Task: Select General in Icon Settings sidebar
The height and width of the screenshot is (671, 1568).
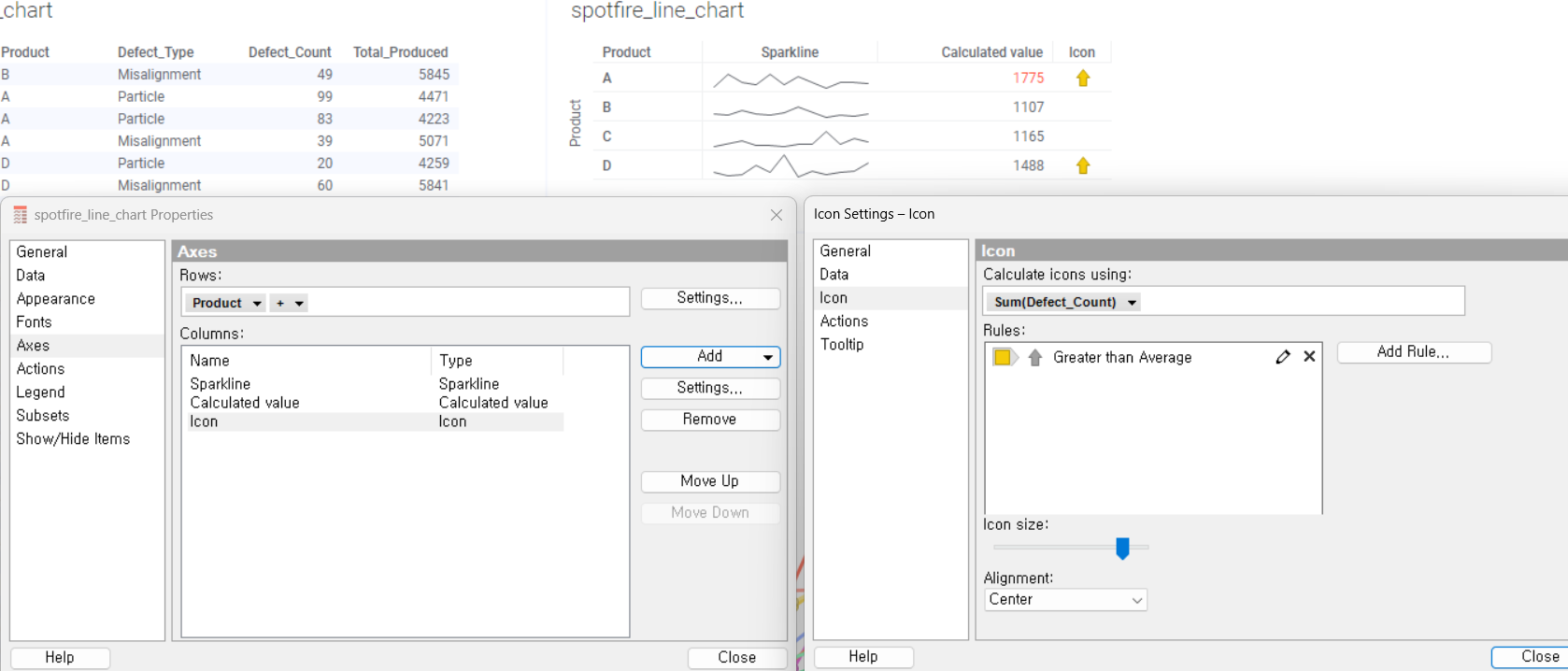Action: [x=846, y=251]
